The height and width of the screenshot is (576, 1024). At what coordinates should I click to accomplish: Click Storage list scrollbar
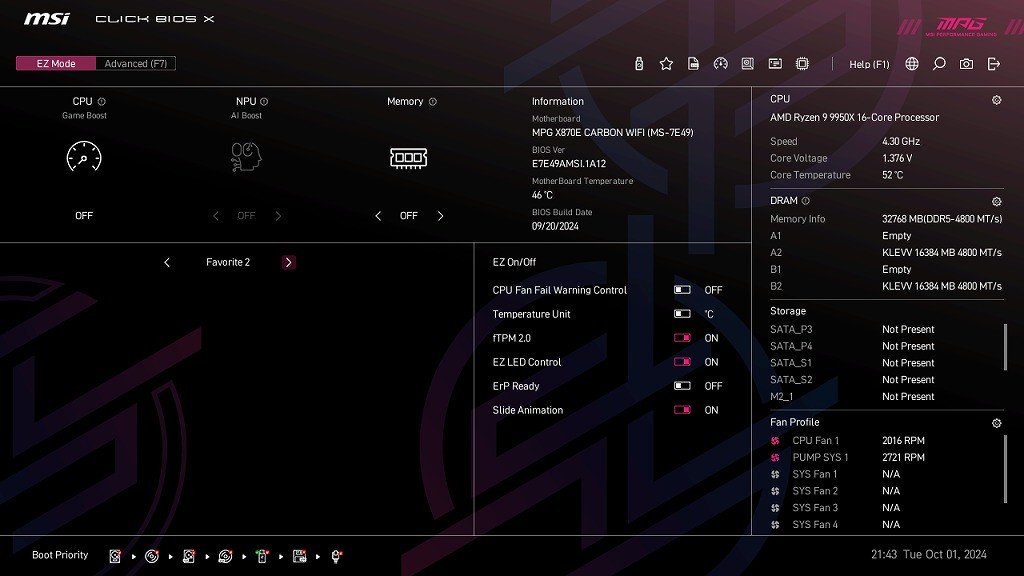pos(1005,346)
